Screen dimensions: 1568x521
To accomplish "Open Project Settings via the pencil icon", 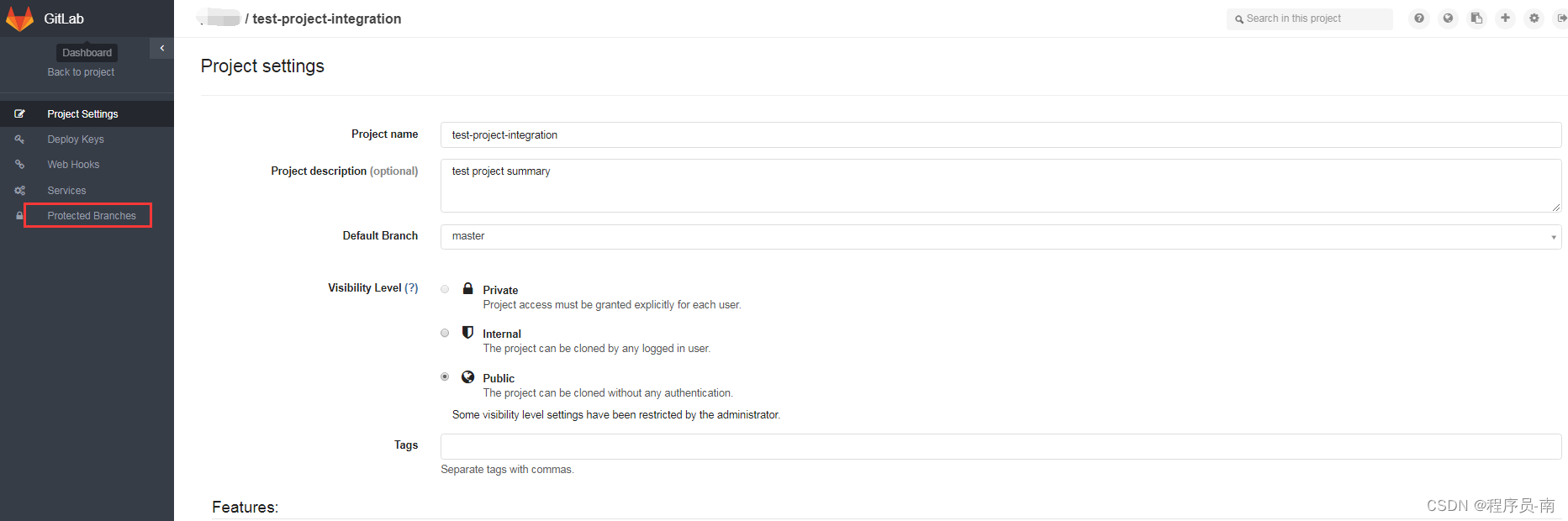I will pos(19,113).
